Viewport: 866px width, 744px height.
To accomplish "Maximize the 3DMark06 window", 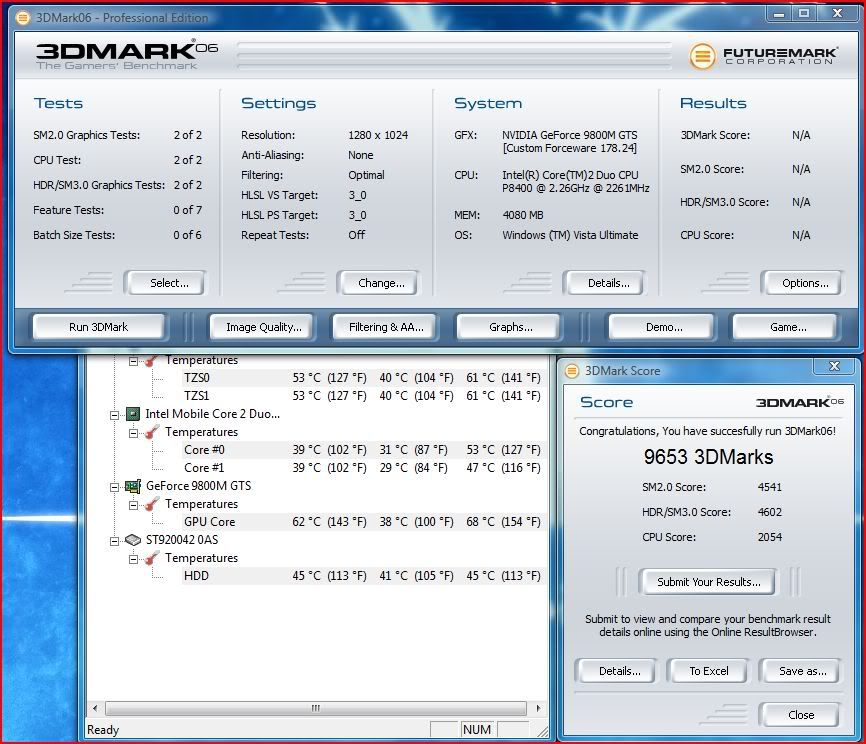I will click(x=804, y=14).
